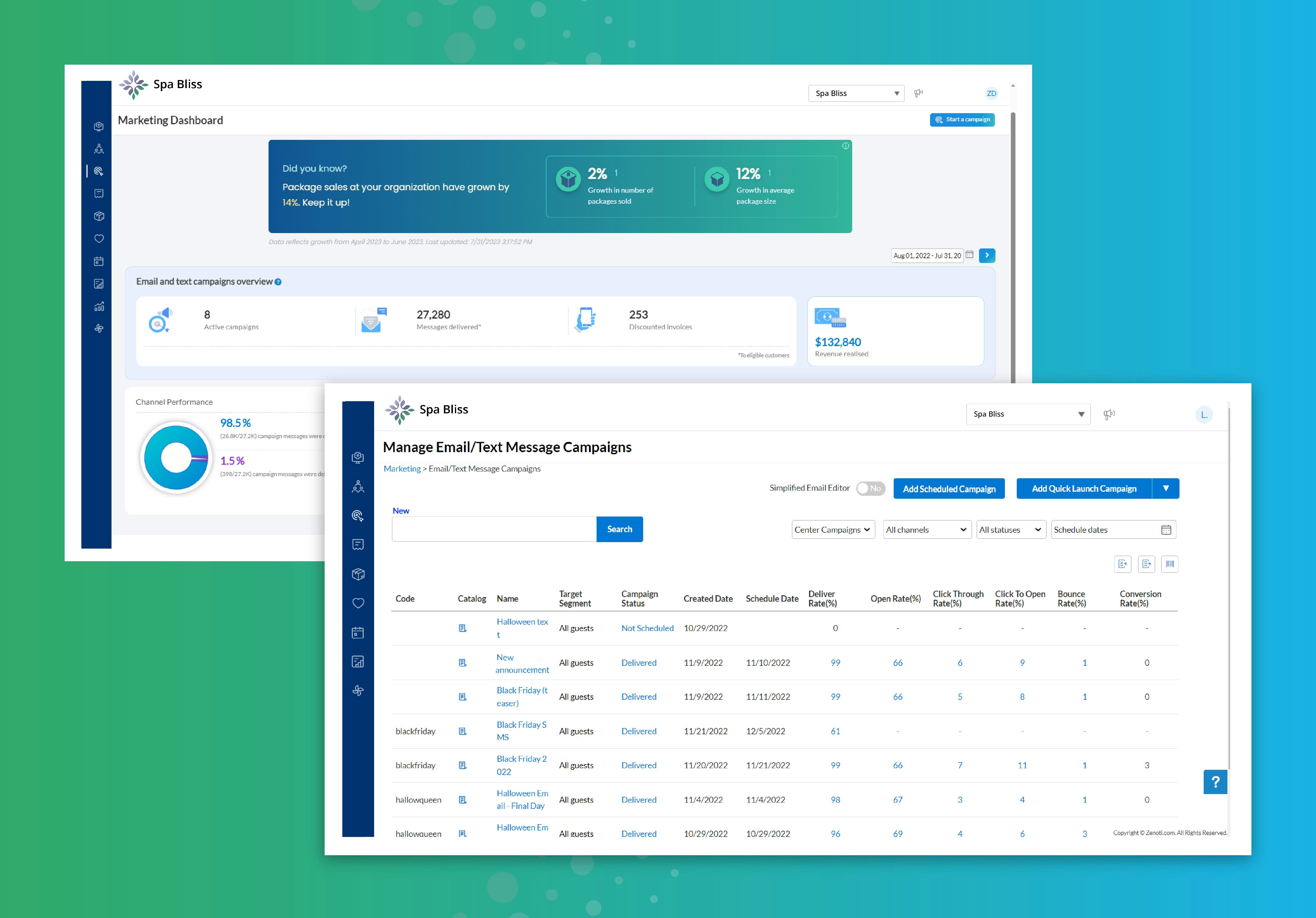Click the info icon next to campaigns overview
This screenshot has width=1316, height=918.
click(278, 282)
